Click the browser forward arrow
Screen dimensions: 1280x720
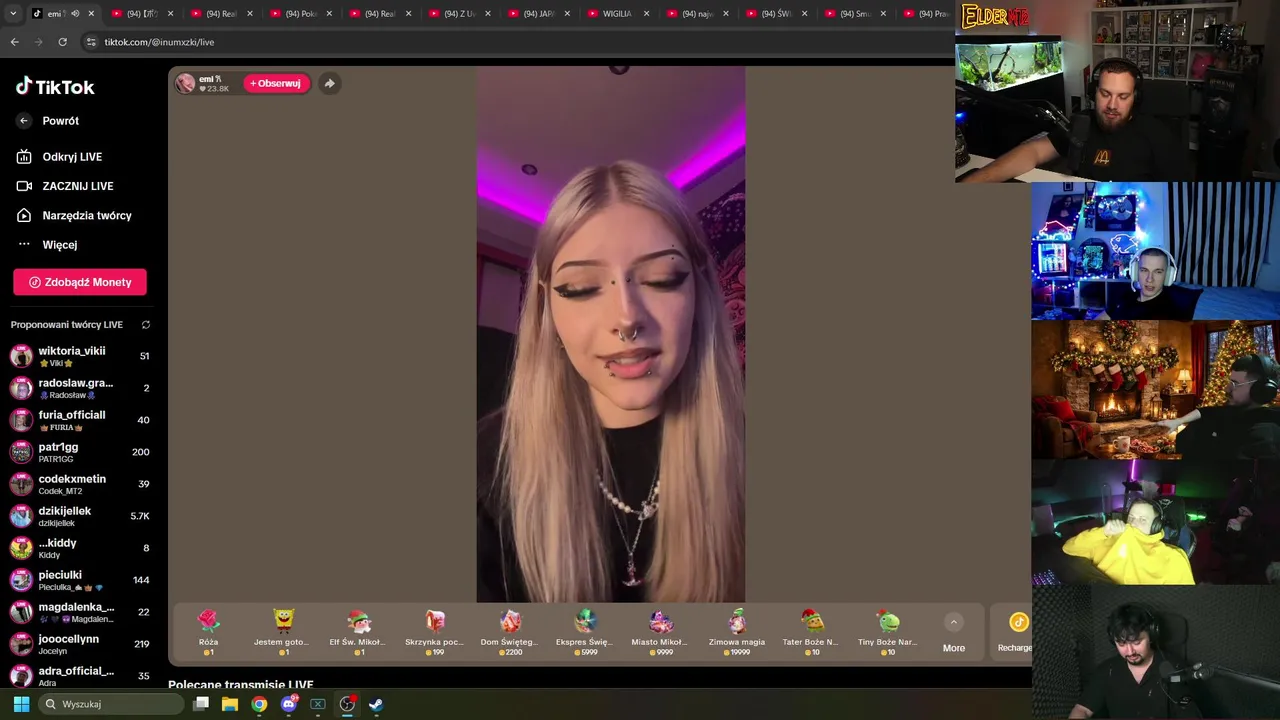pos(38,42)
